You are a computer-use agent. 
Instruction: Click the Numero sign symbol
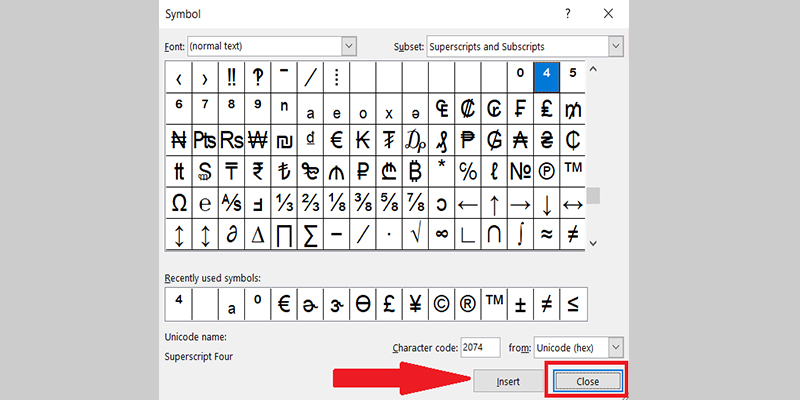coord(520,171)
